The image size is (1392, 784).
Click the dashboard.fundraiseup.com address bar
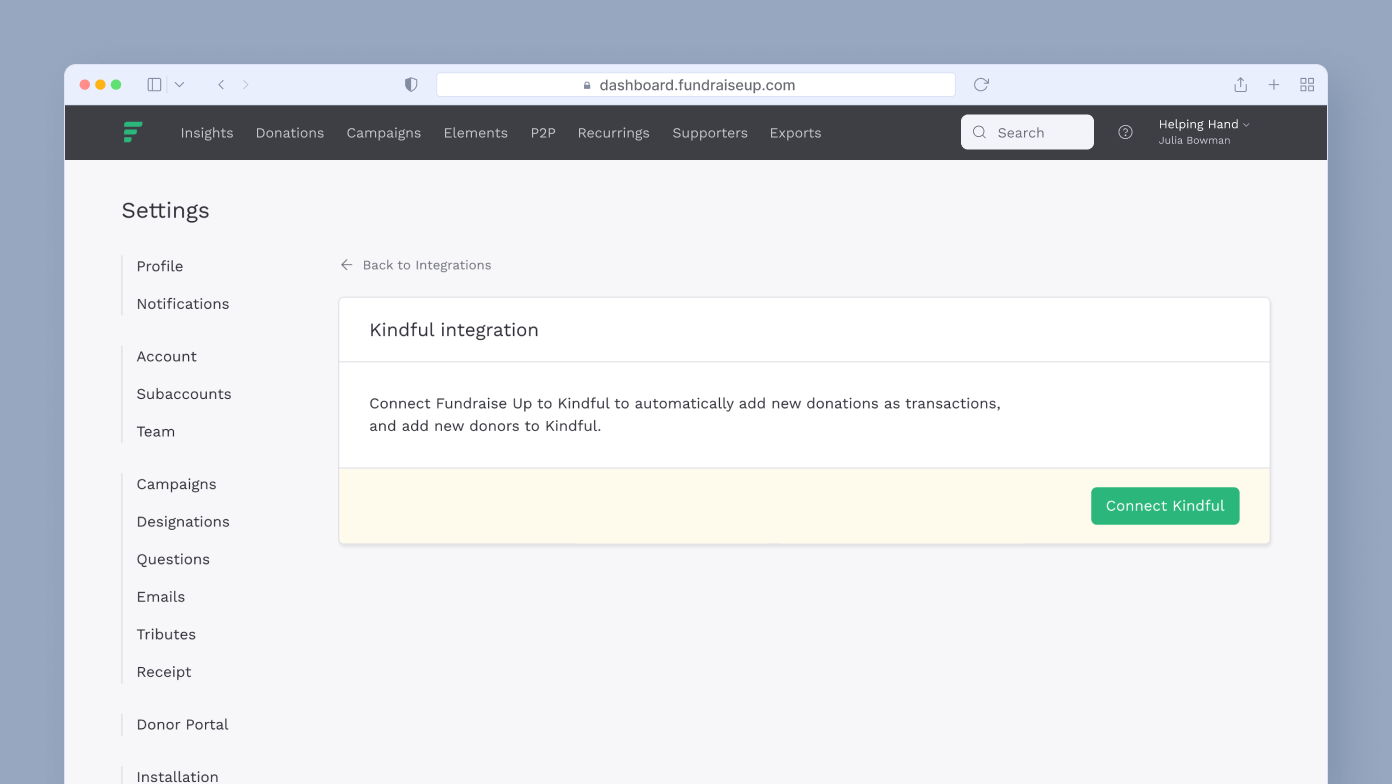[x=696, y=85]
